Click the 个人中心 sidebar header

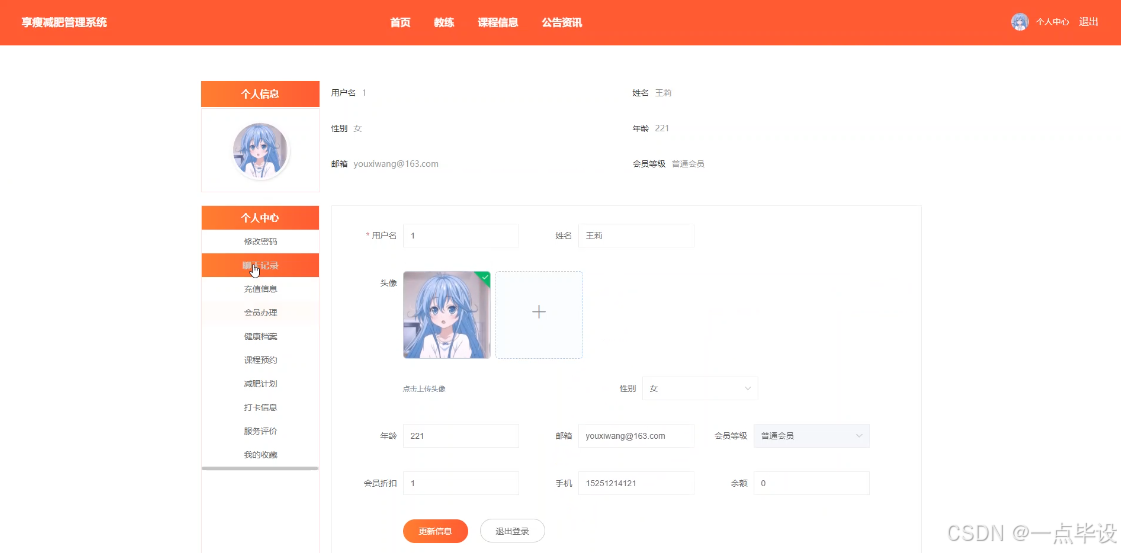(x=260, y=218)
